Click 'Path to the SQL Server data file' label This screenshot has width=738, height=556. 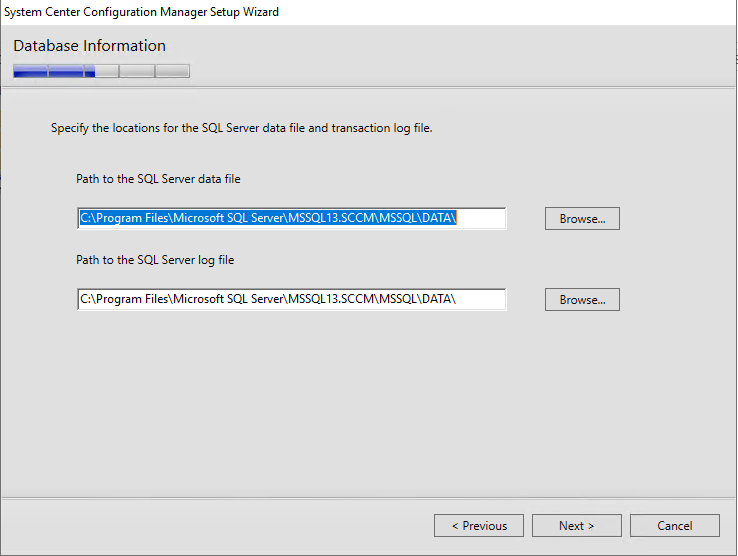pyautogui.click(x=158, y=179)
